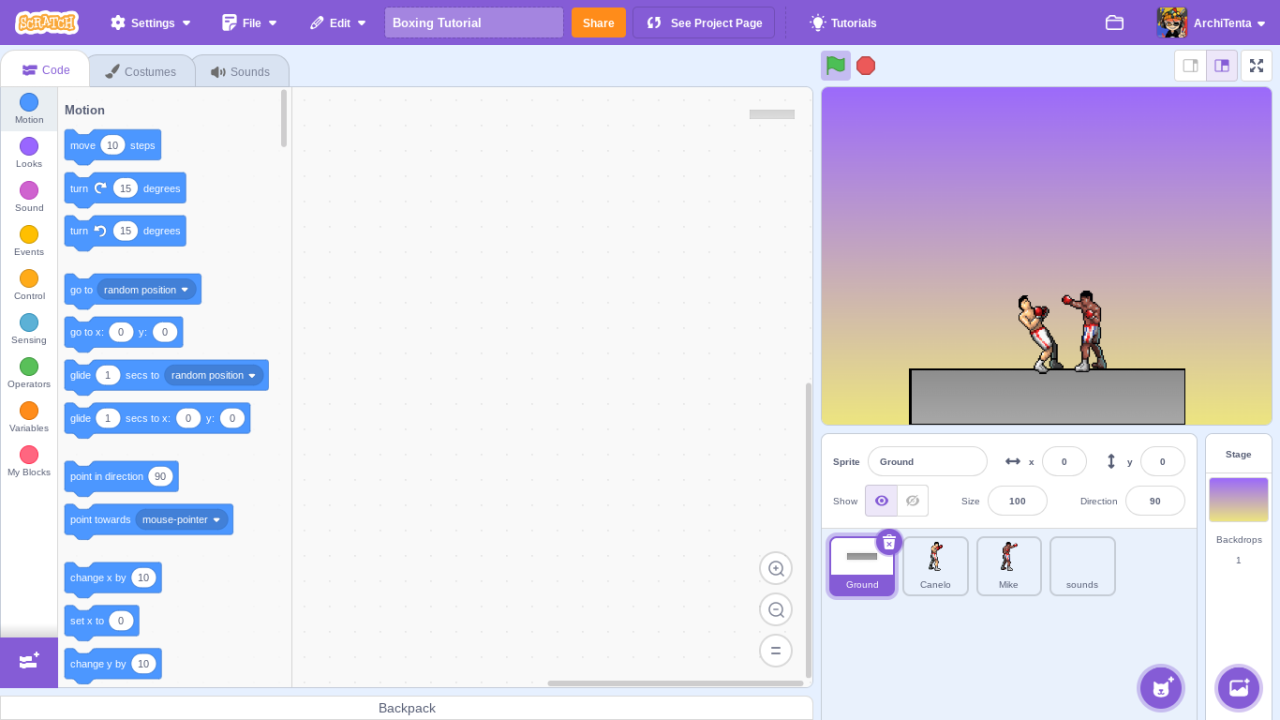Viewport: 1280px width, 720px height.
Task: Click the 'change x by 10' block
Action: 113,578
